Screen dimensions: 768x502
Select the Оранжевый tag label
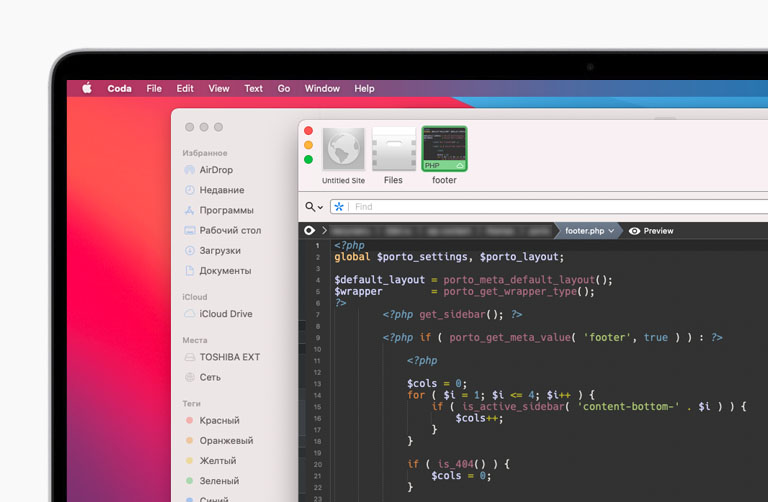pyautogui.click(x=226, y=440)
